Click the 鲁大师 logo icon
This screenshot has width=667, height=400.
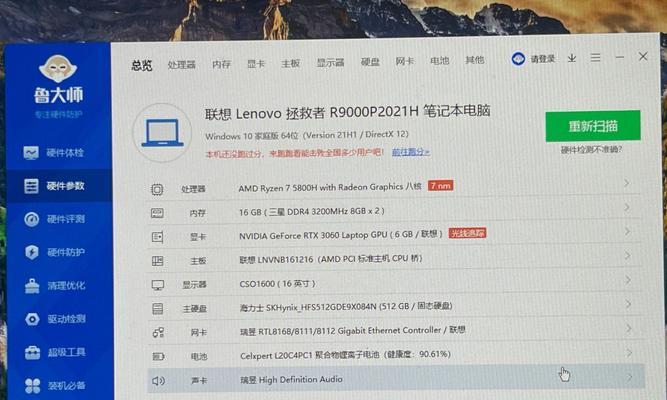coord(58,69)
